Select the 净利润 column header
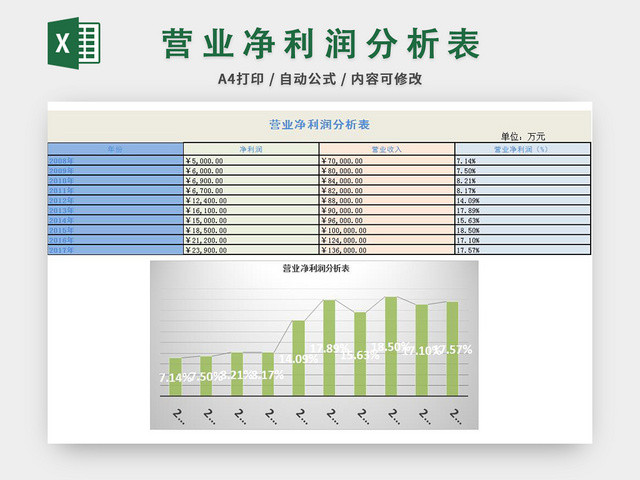Screen dimensions: 640x480 click(251, 149)
